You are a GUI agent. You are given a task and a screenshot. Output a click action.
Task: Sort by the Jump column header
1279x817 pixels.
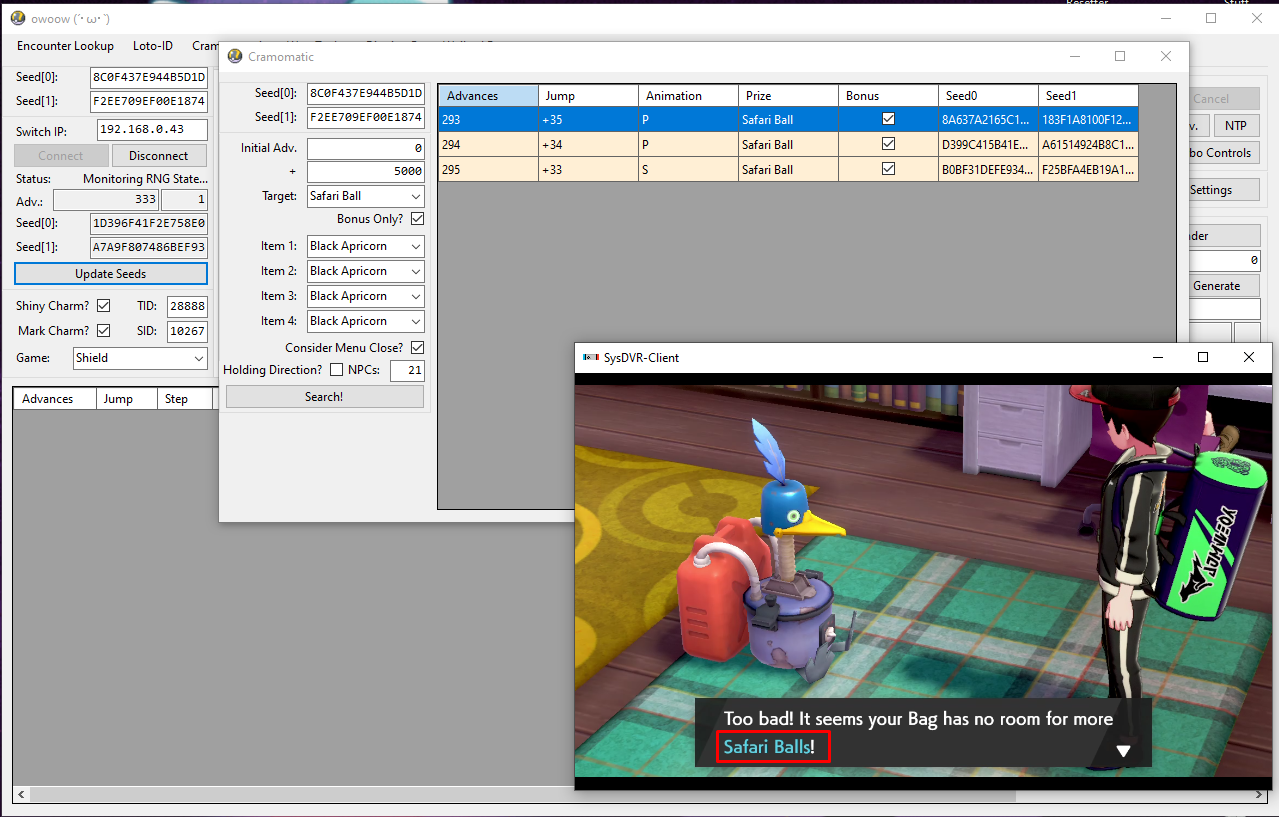(x=588, y=96)
